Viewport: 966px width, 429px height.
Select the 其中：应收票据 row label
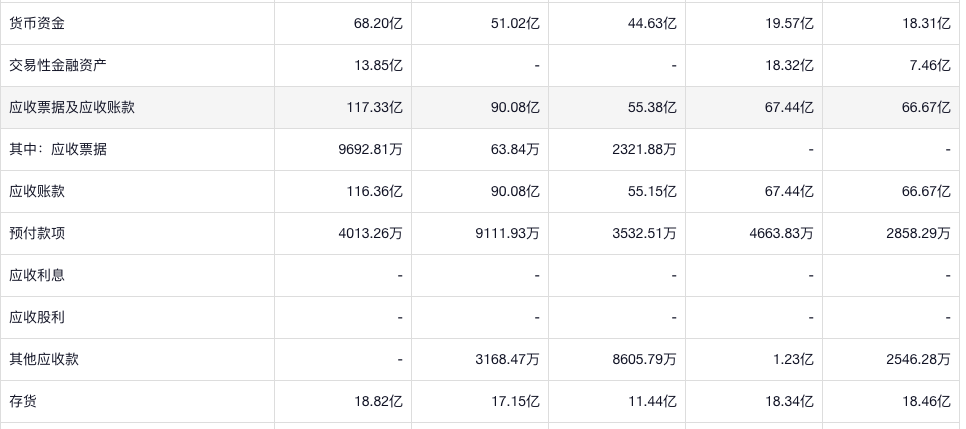57,149
